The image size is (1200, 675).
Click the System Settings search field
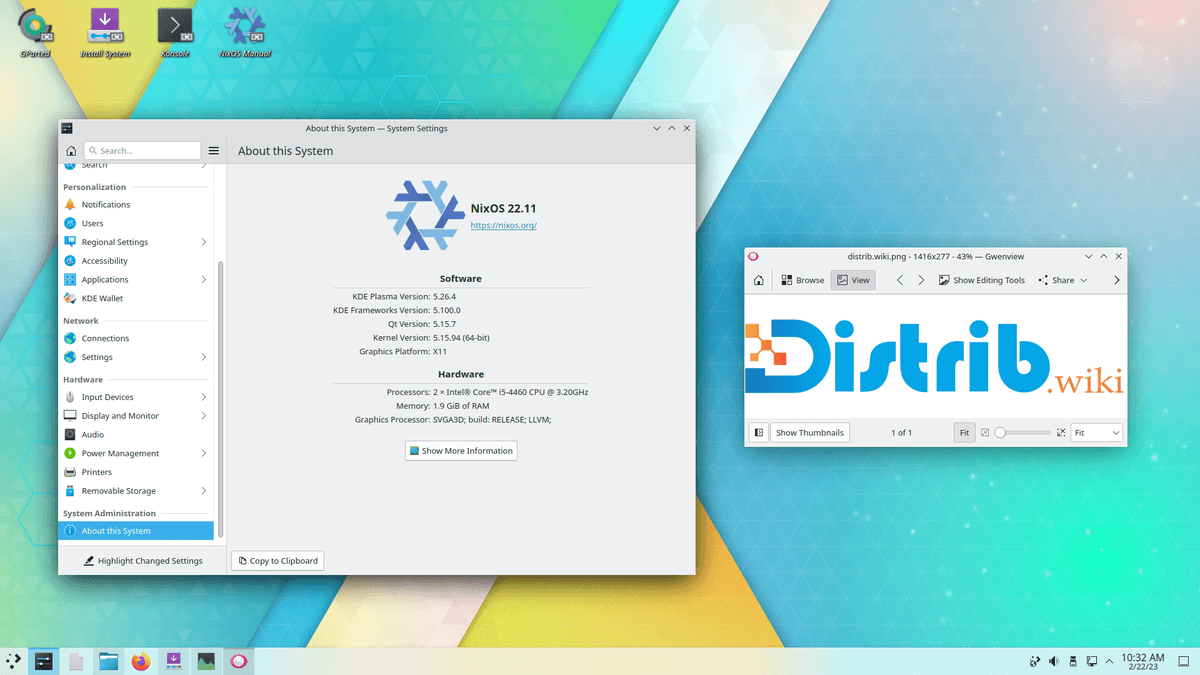[143, 151]
